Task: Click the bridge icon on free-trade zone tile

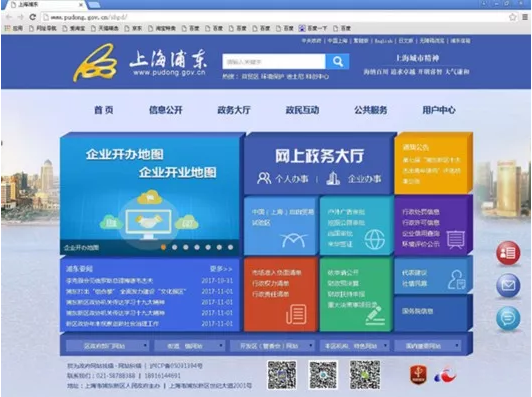Action: [x=294, y=240]
